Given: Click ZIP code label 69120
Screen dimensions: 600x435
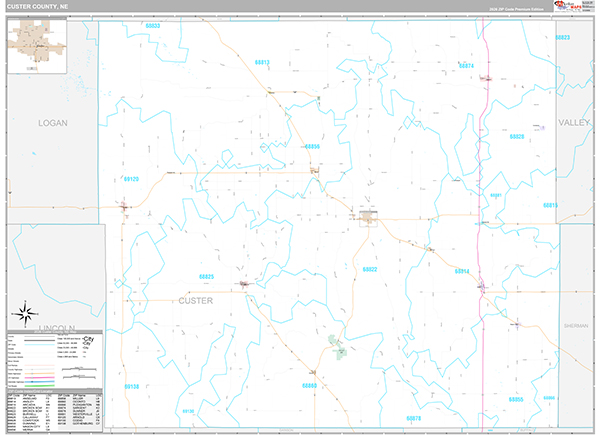Looking at the screenshot, I should point(131,179).
